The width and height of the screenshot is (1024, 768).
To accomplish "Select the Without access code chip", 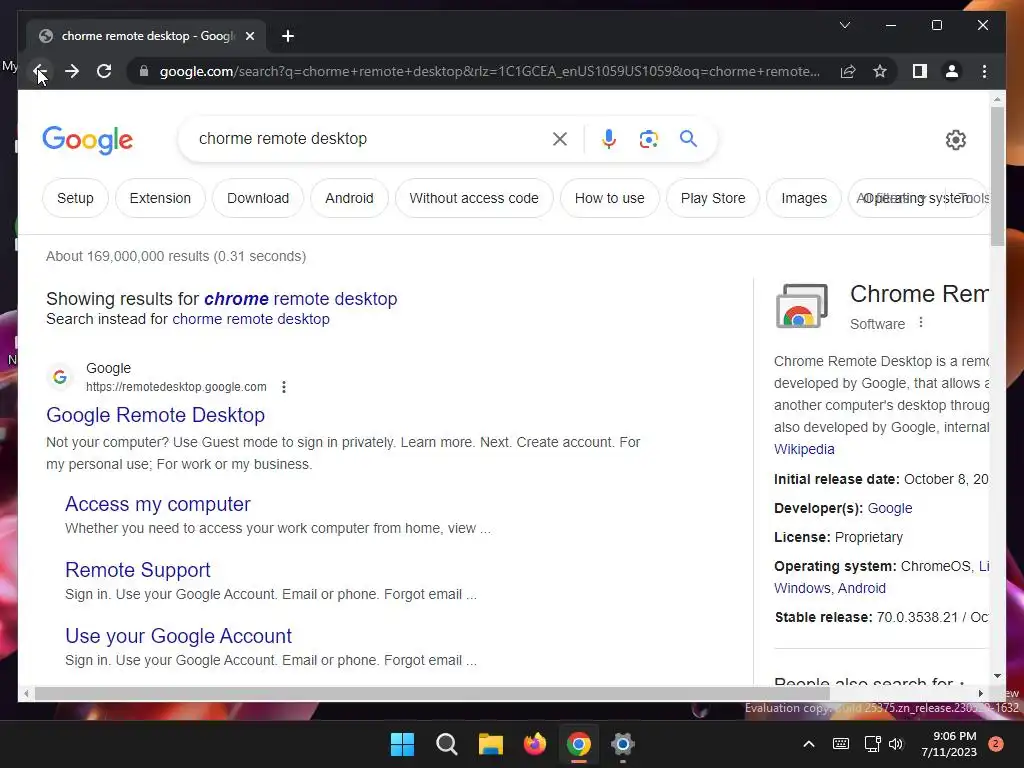I will point(474,198).
